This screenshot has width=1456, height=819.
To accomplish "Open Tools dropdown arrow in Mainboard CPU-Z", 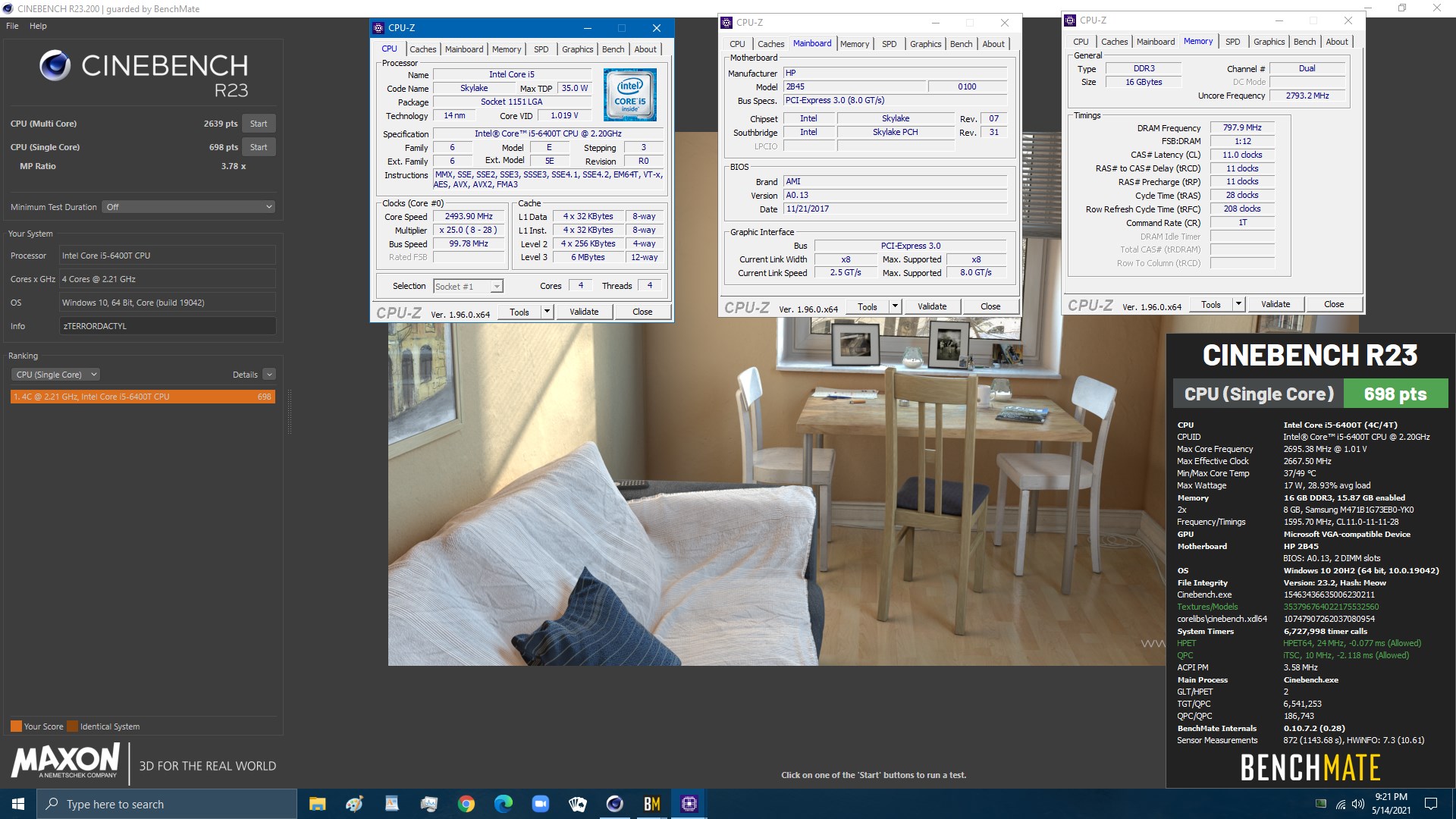I will 895,306.
